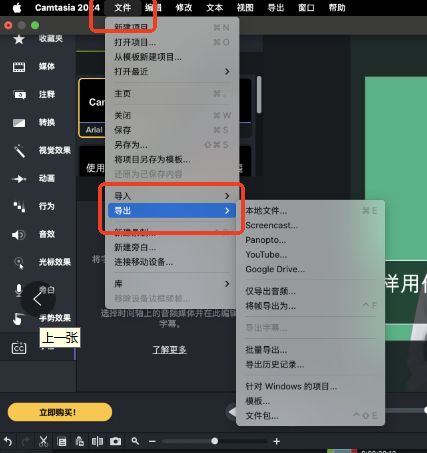This screenshot has width=427, height=453.
Task: Select YouTube… export option
Action: click(310, 255)
